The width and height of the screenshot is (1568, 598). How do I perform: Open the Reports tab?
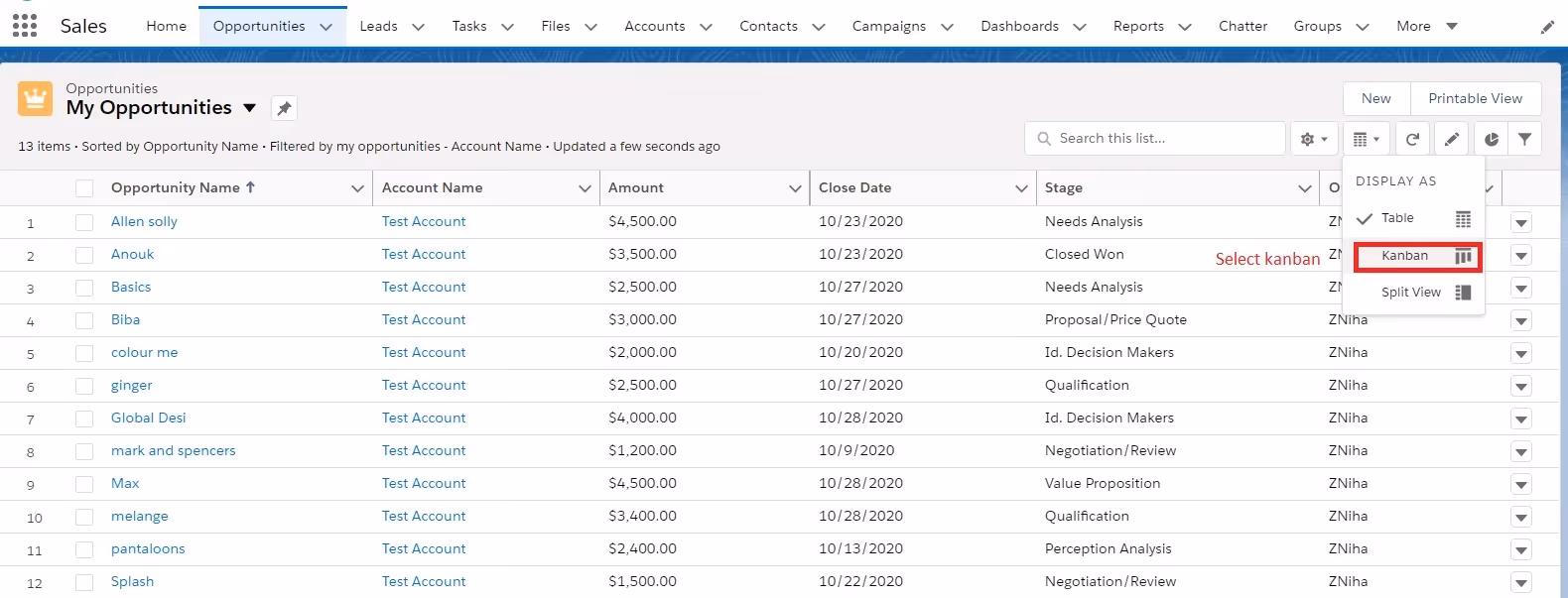pos(1138,26)
